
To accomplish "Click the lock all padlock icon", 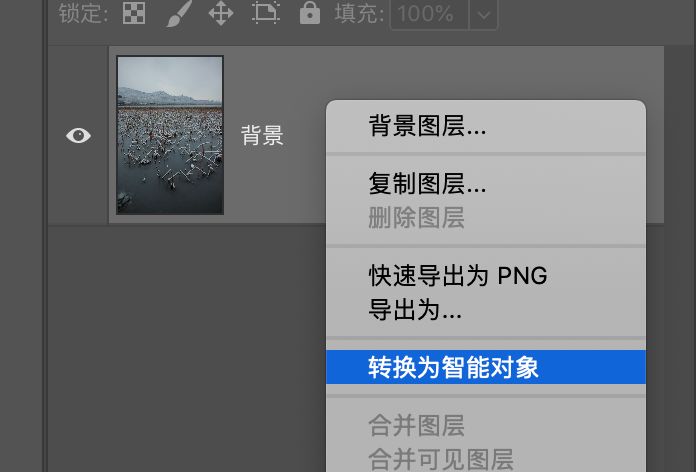I will coord(310,12).
